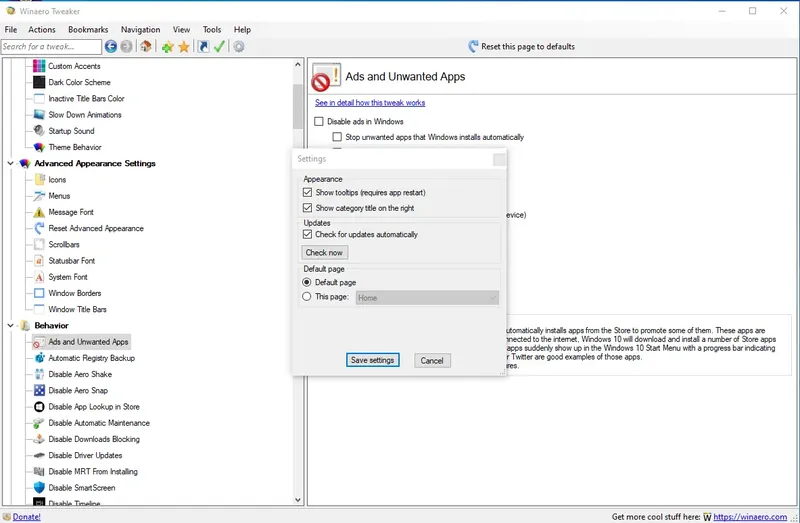The image size is (800, 523).
Task: Check Stop unwanted apps Windows installs
Action: 337,137
